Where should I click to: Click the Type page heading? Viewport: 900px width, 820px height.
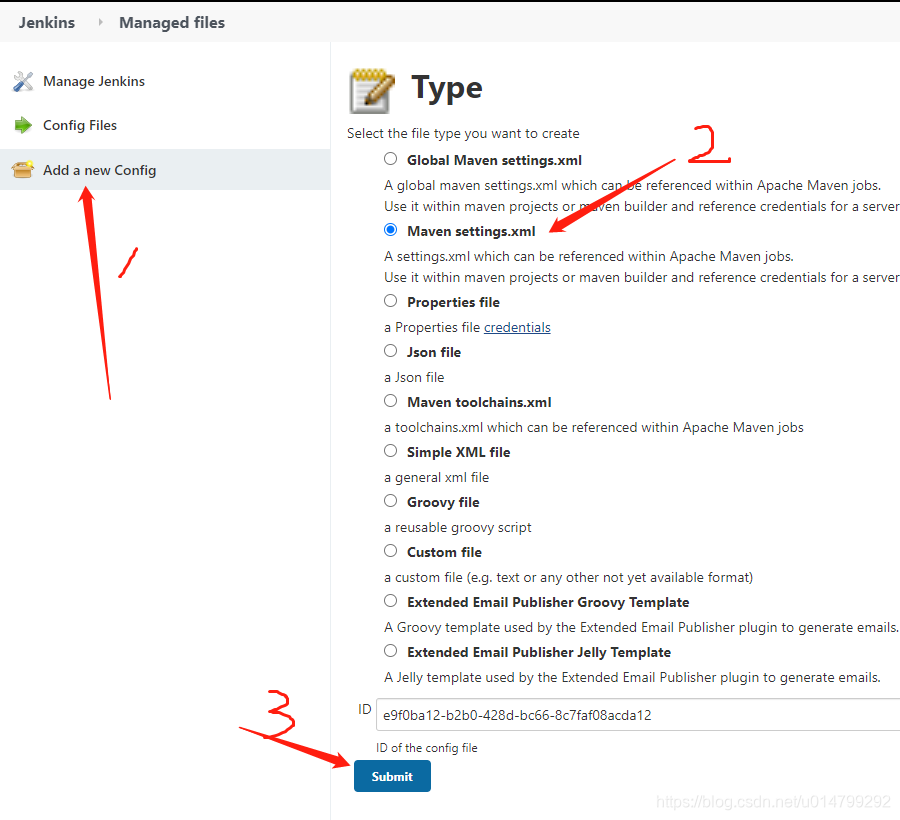click(x=447, y=88)
